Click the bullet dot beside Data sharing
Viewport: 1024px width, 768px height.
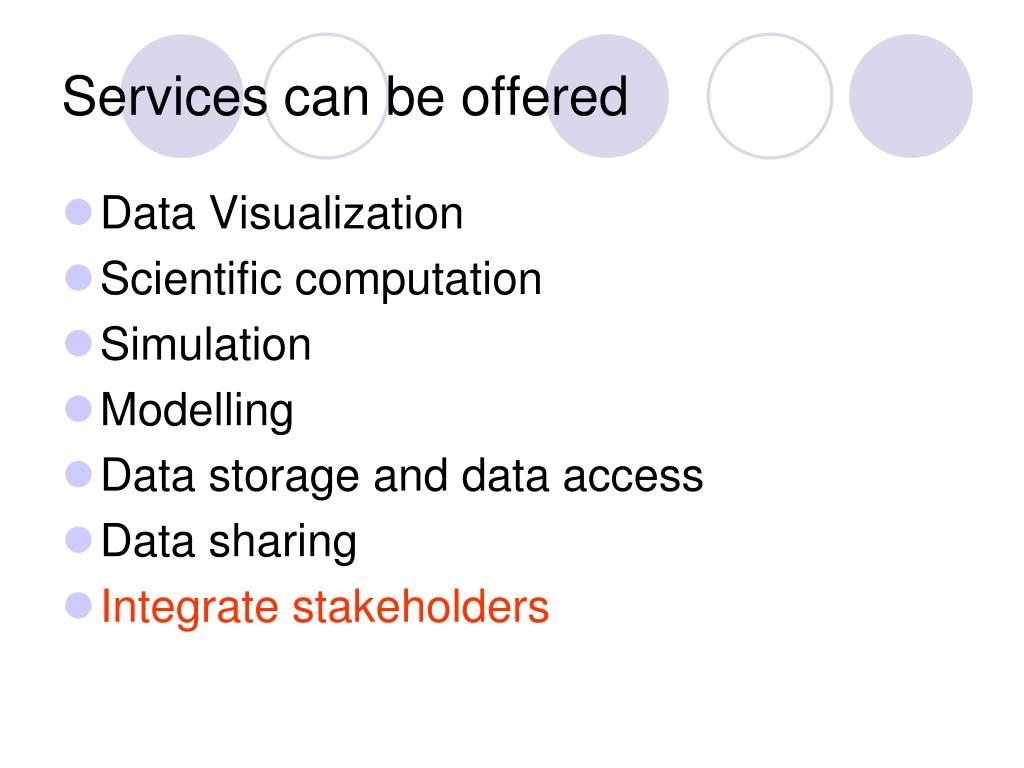point(78,540)
